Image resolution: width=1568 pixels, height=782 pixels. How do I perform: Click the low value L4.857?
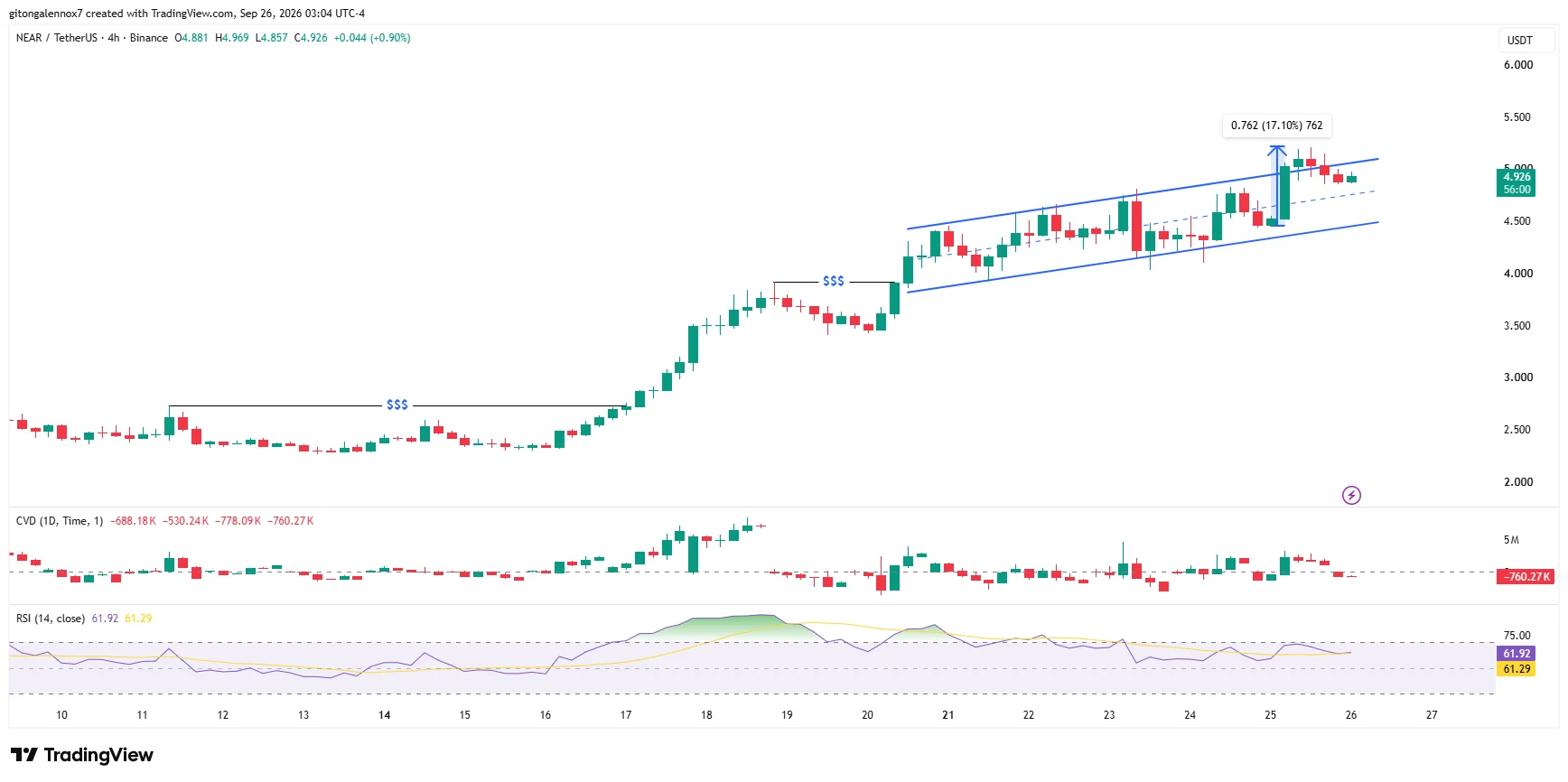pyautogui.click(x=272, y=38)
